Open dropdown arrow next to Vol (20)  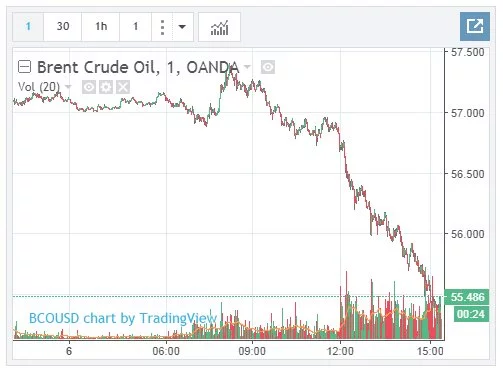pos(68,87)
